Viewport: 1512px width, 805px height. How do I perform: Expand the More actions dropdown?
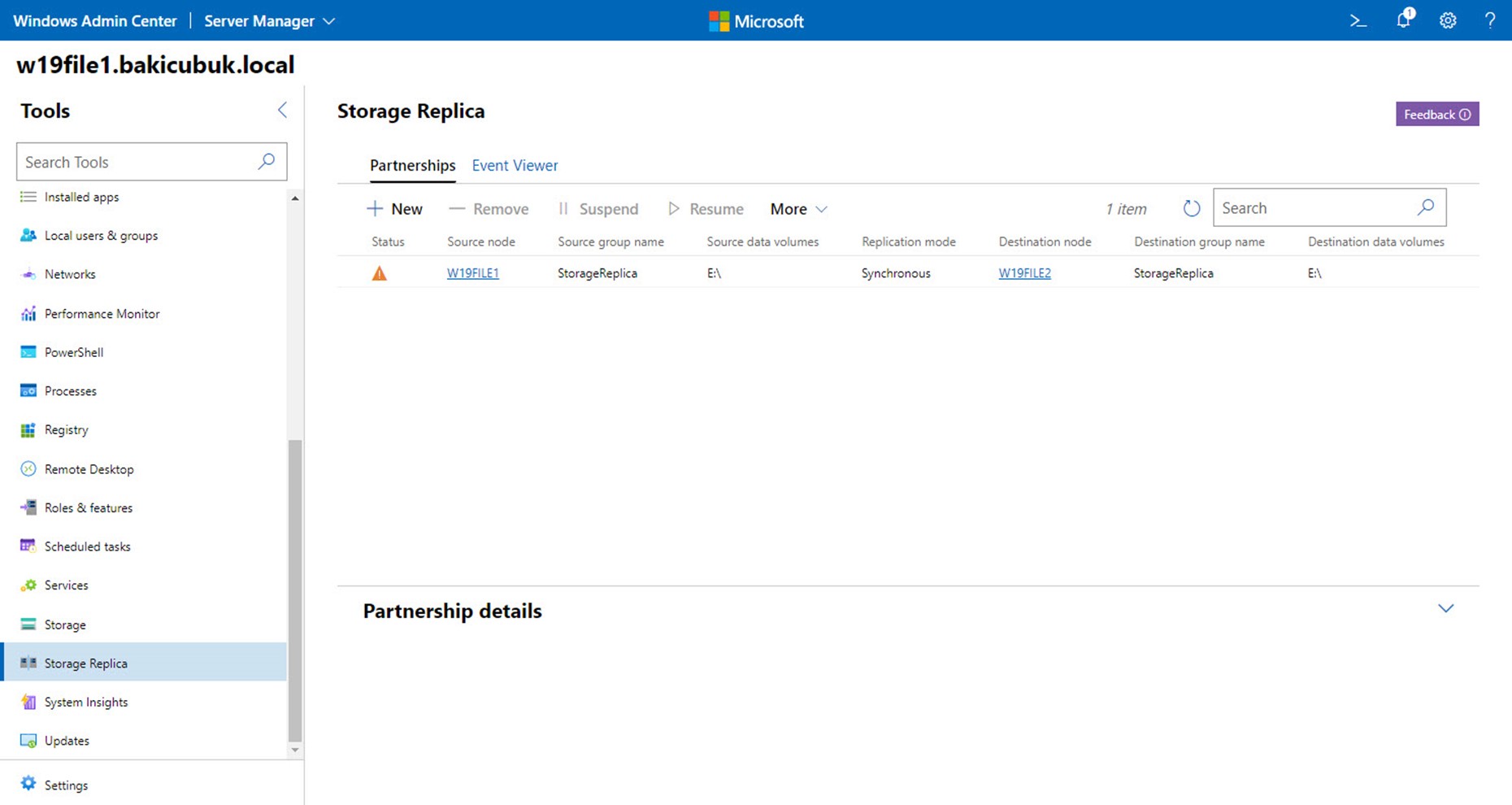798,209
